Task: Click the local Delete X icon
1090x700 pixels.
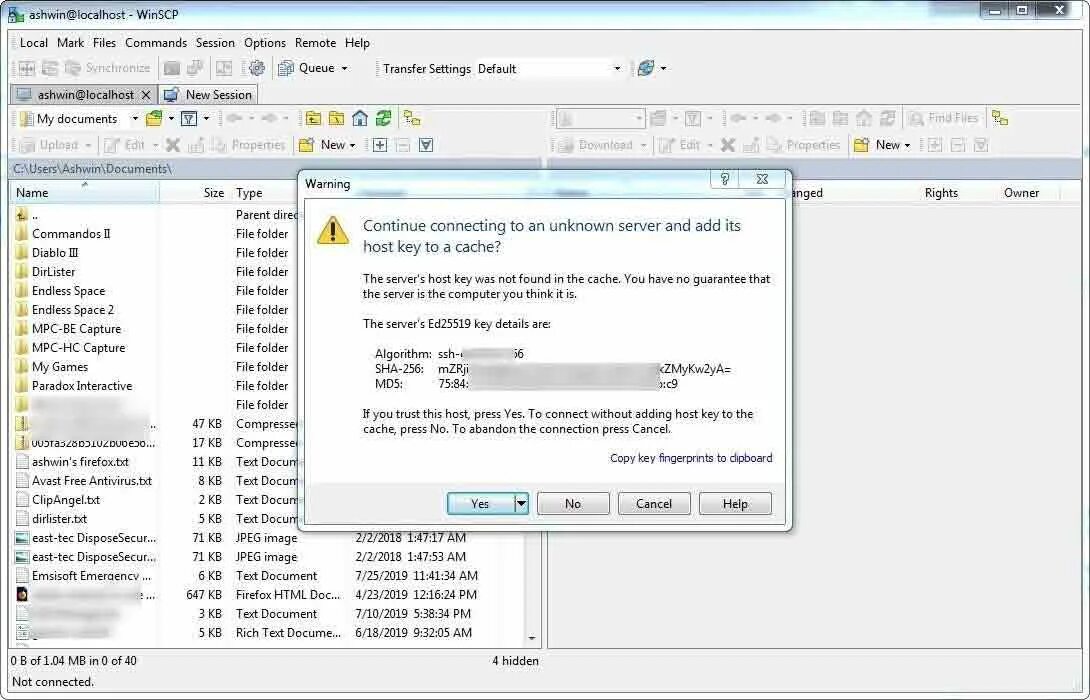Action: pyautogui.click(x=173, y=145)
